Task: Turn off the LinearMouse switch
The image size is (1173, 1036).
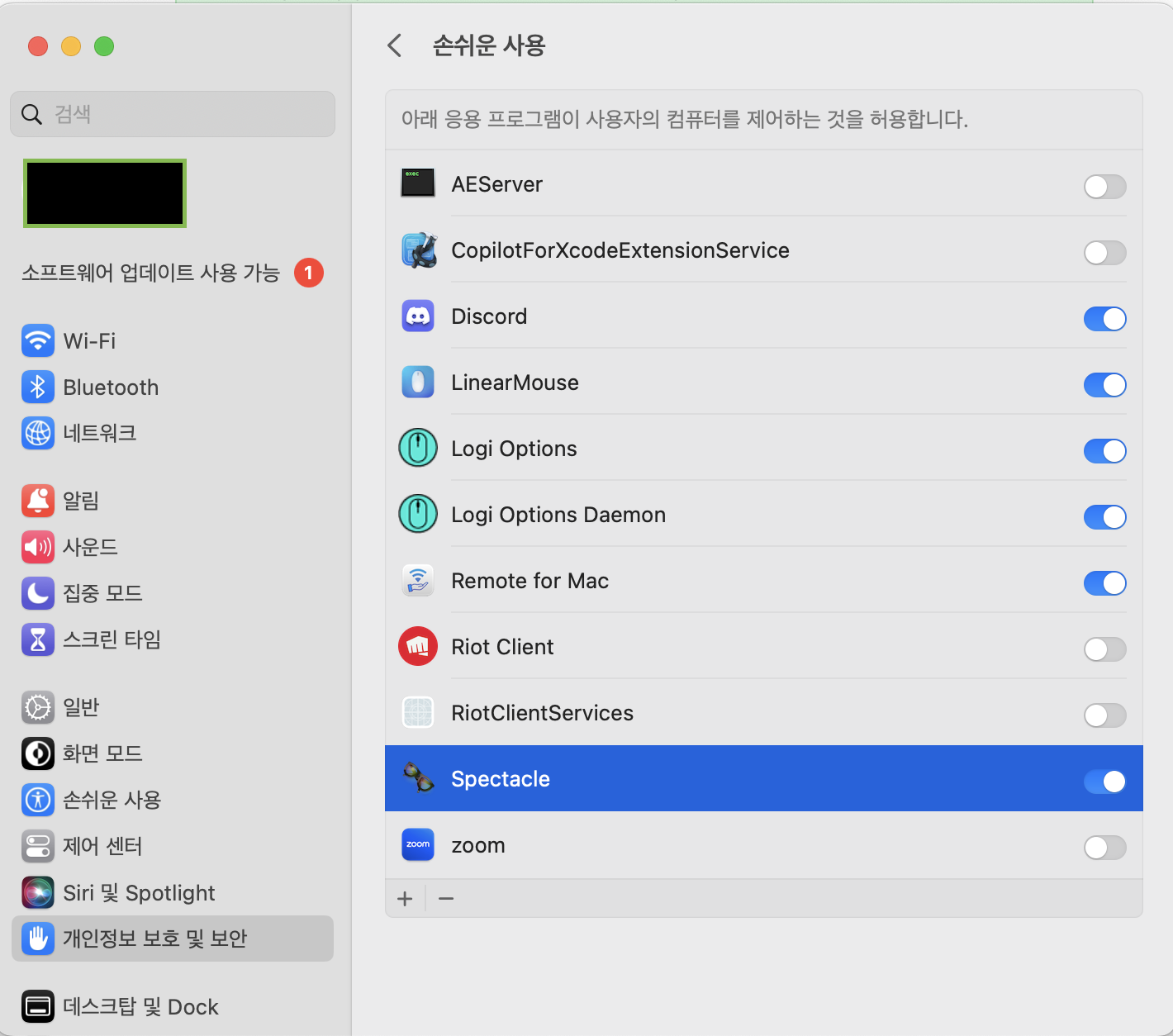Action: (1104, 385)
